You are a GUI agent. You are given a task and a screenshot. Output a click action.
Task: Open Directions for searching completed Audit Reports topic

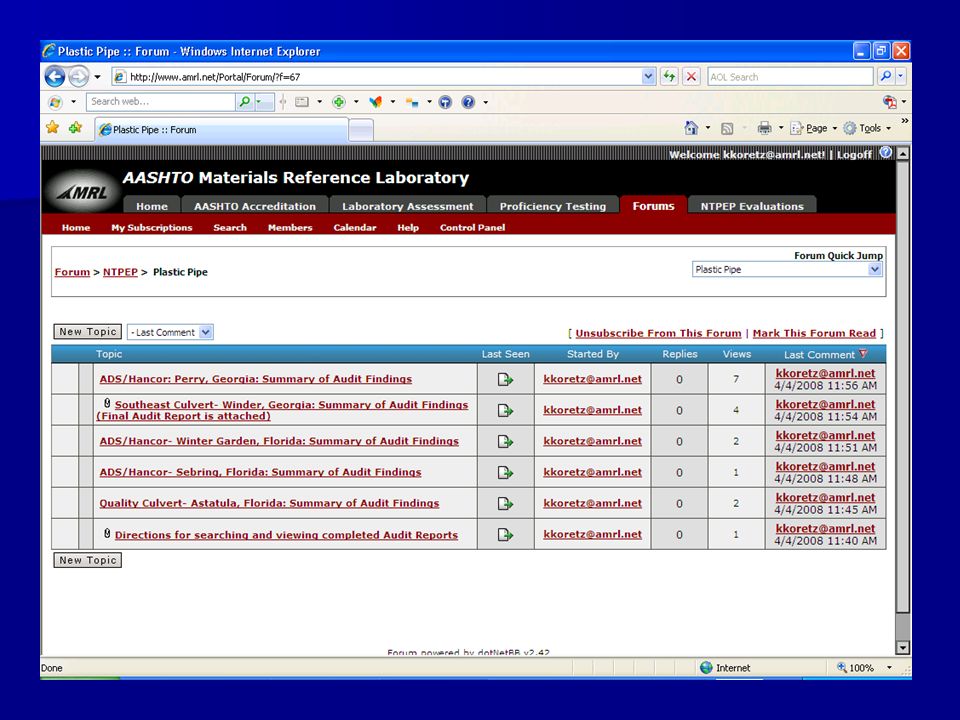tap(287, 535)
